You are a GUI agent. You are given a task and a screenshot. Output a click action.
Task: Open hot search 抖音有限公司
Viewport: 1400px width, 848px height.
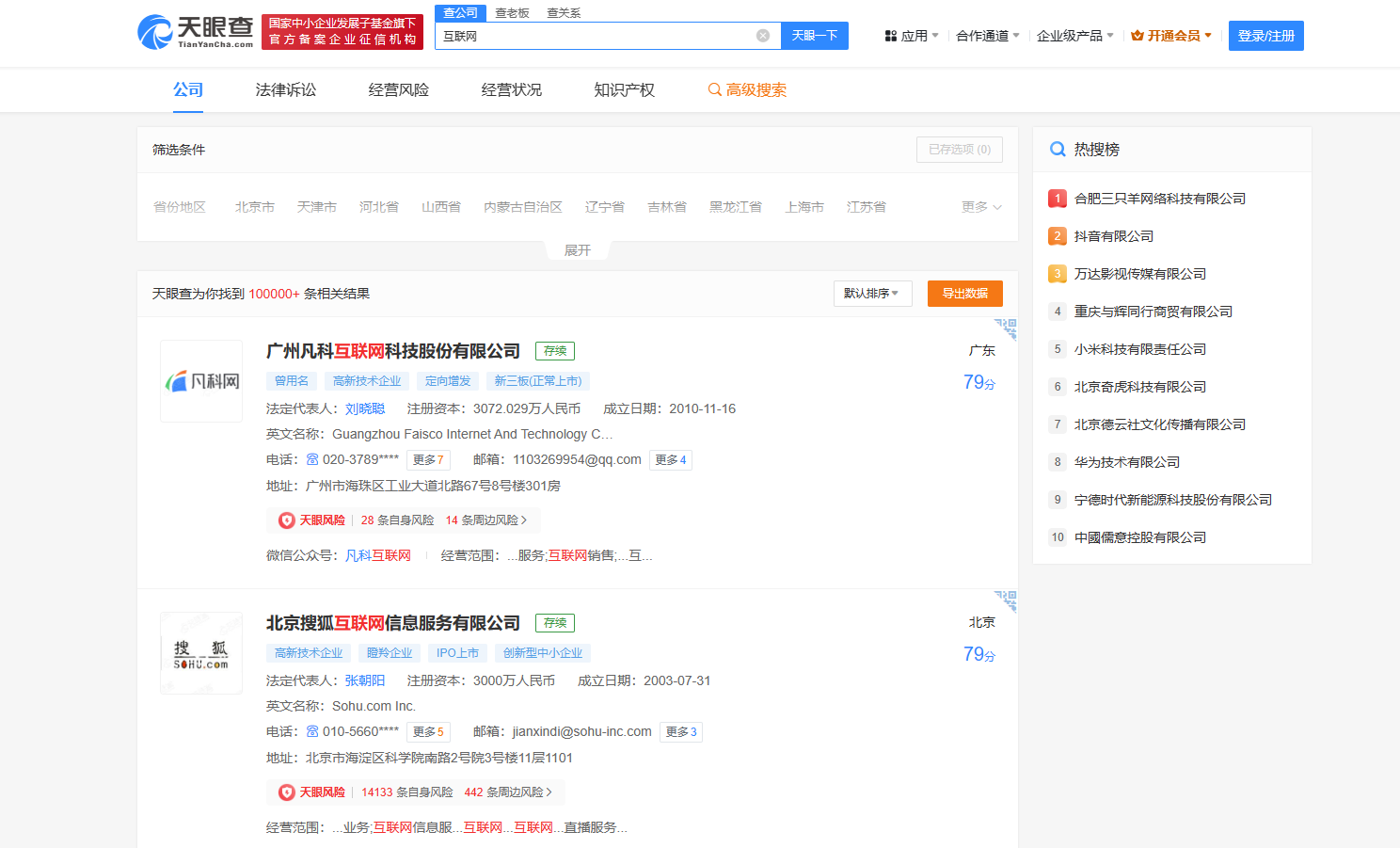1114,236
